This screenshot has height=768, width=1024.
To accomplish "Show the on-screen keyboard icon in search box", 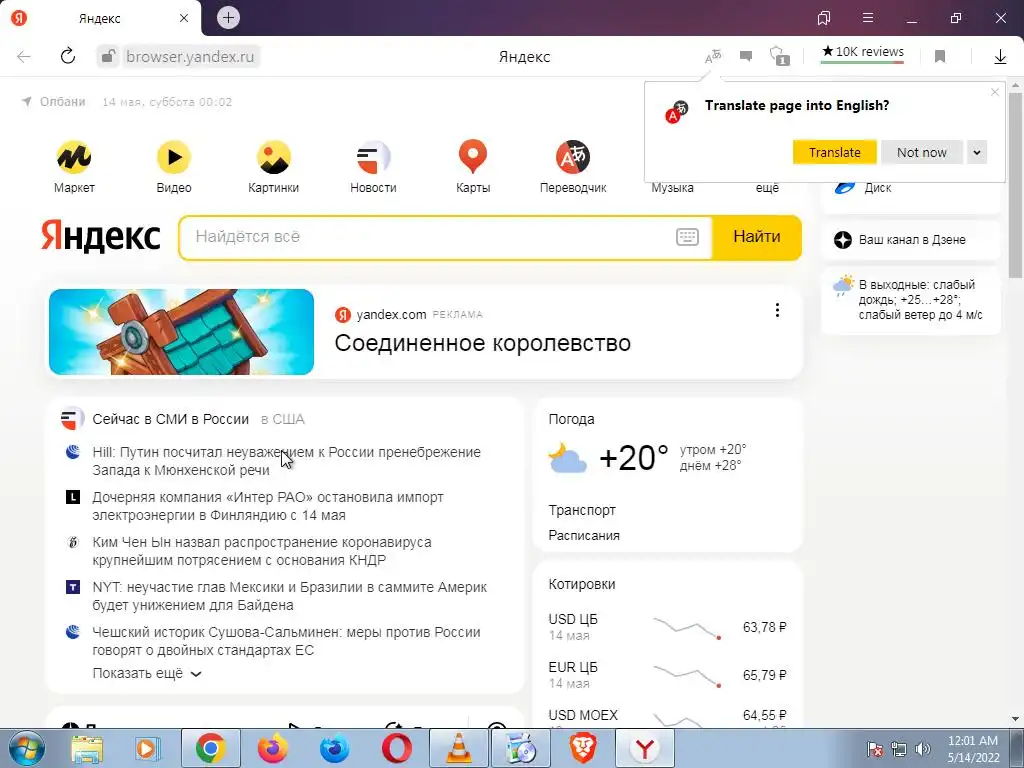I will 687,237.
